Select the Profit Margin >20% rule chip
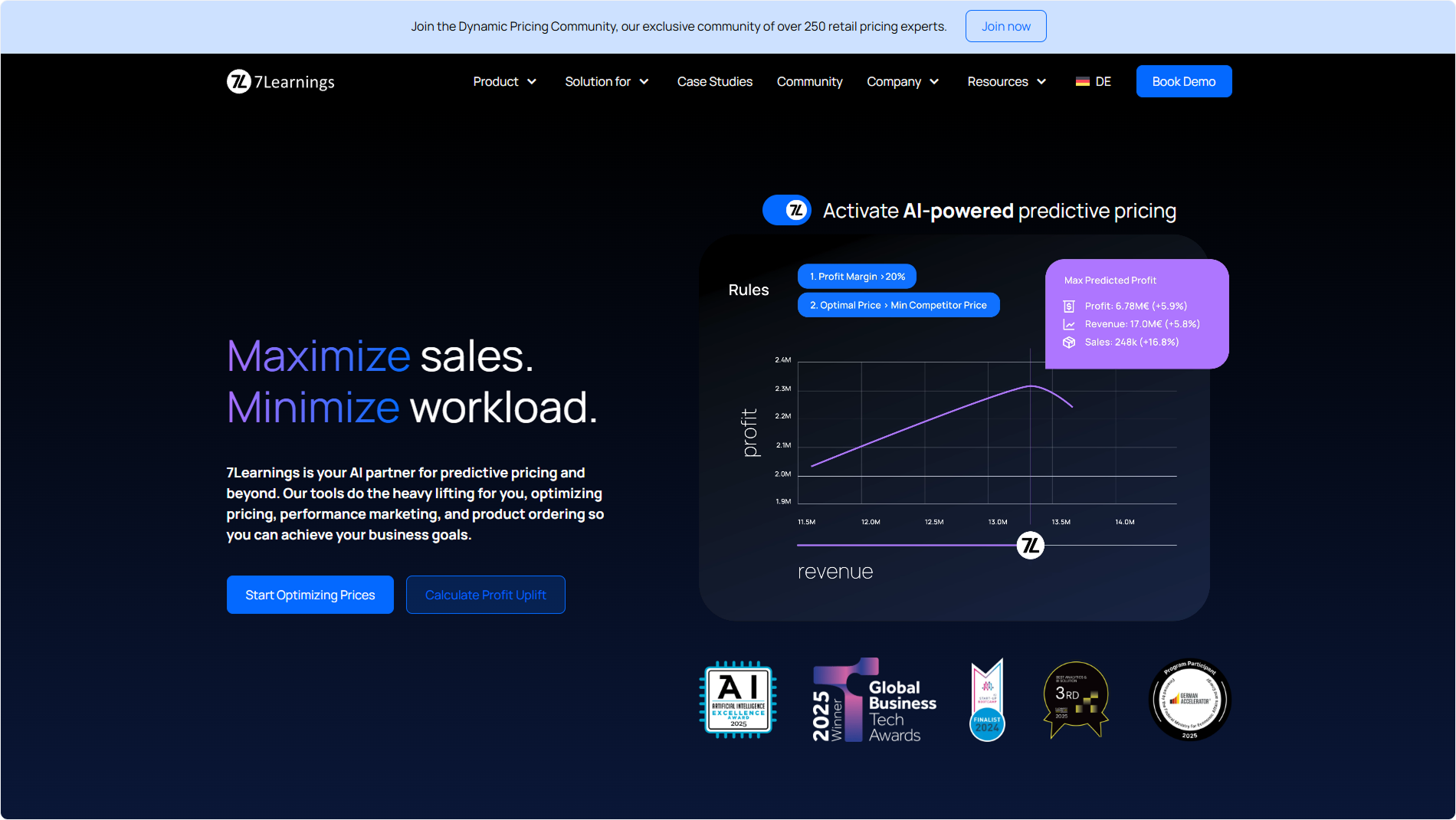This screenshot has height=820, width=1456. click(857, 277)
